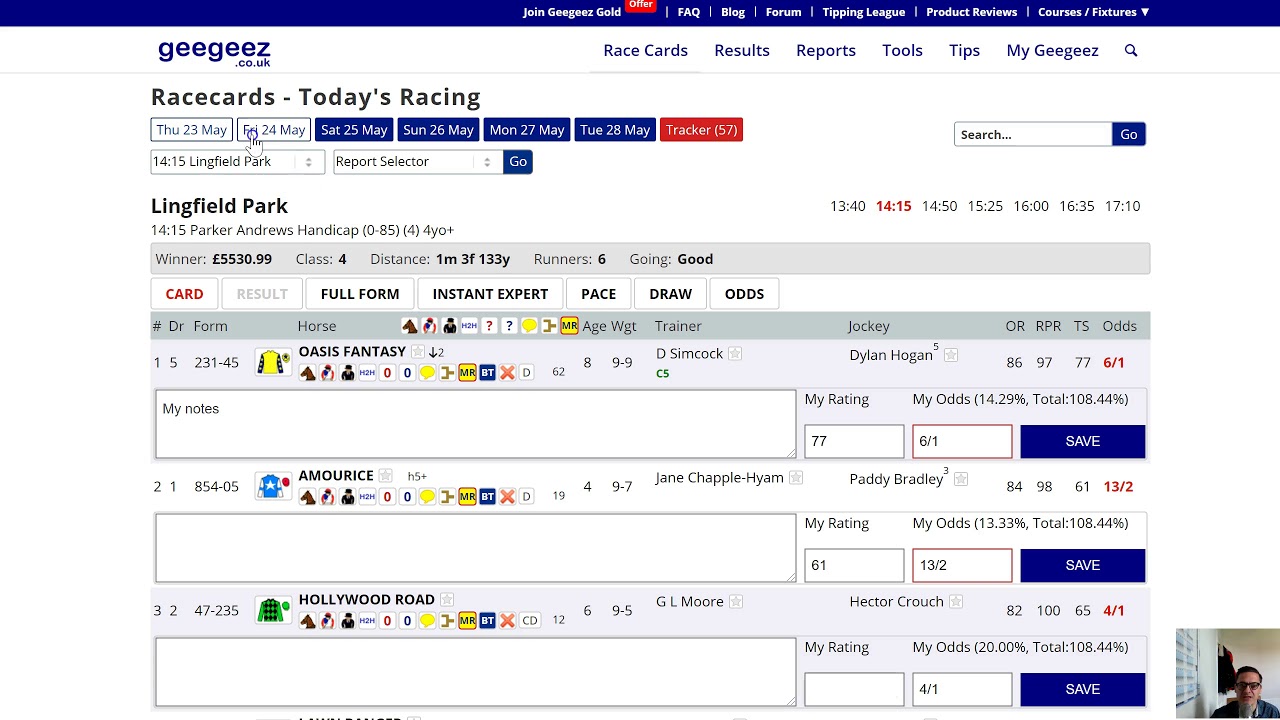Jump to the 13:40 race time

coord(848,206)
